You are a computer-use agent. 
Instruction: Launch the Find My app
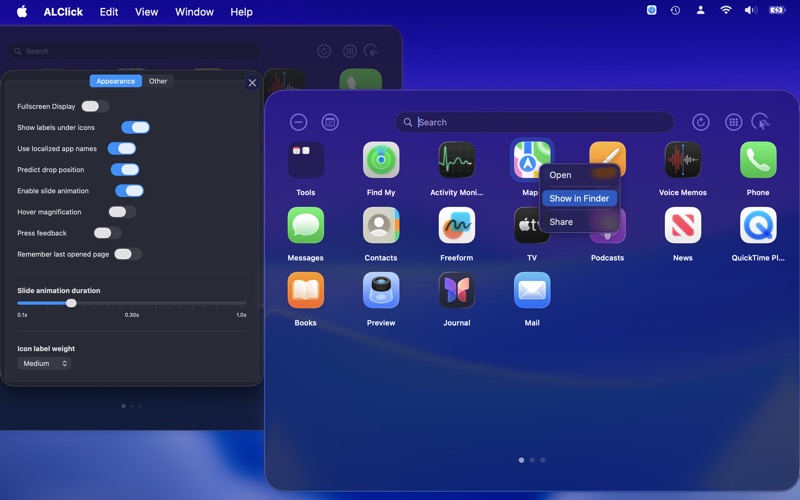click(381, 160)
